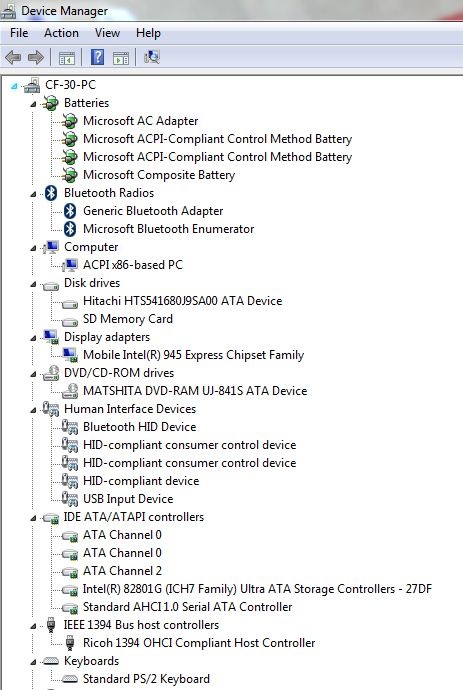
Task: Collapse the Batteries category
Action: point(33,104)
